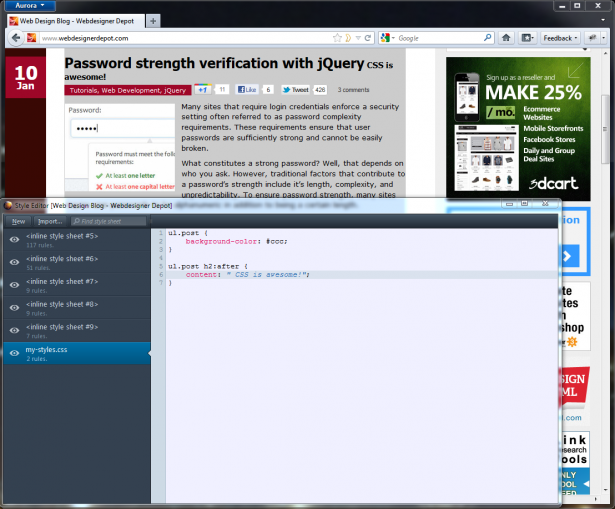This screenshot has height=509, width=615.
Task: Click the background-color property in editor
Action: [221, 242]
